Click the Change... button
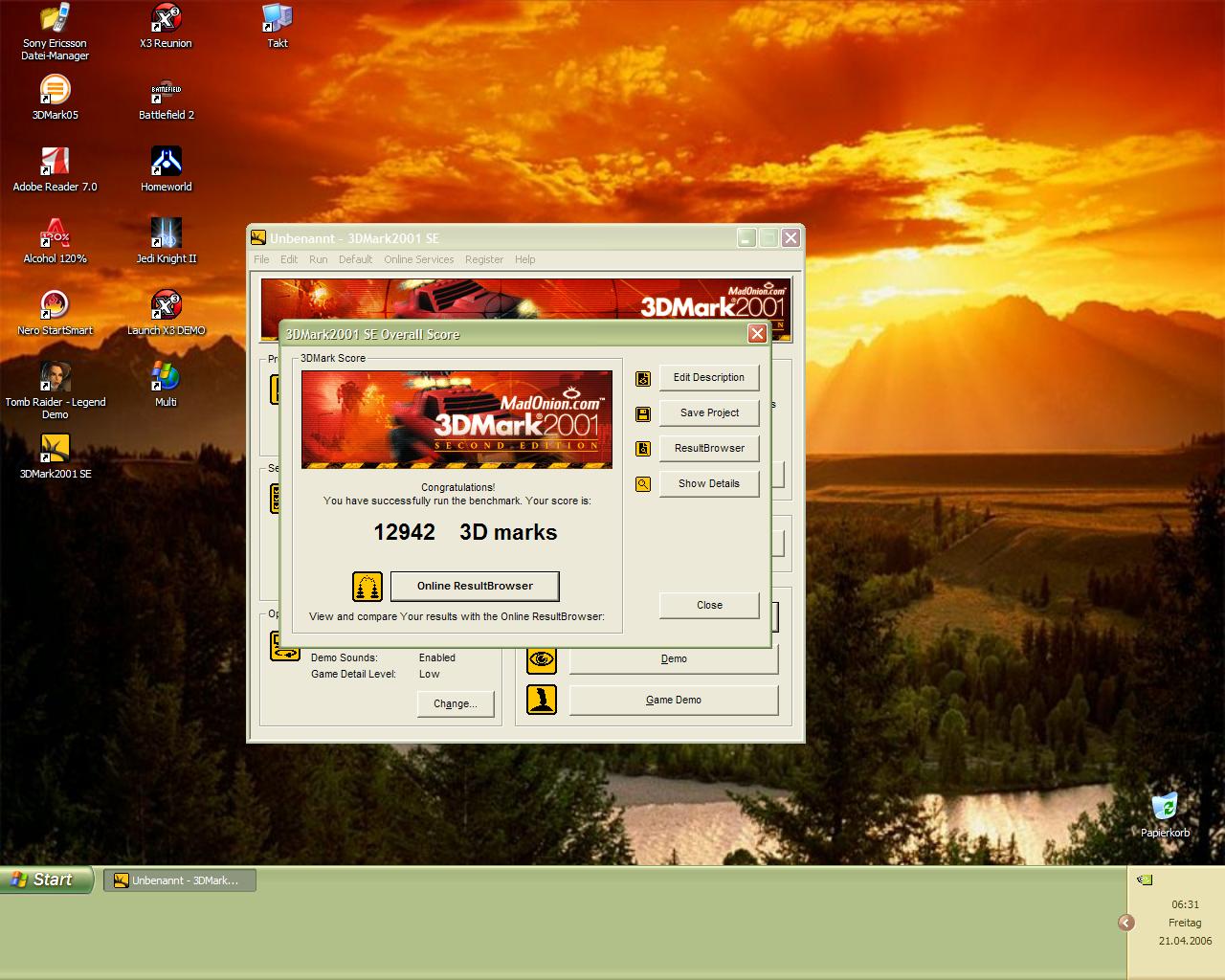 point(455,703)
